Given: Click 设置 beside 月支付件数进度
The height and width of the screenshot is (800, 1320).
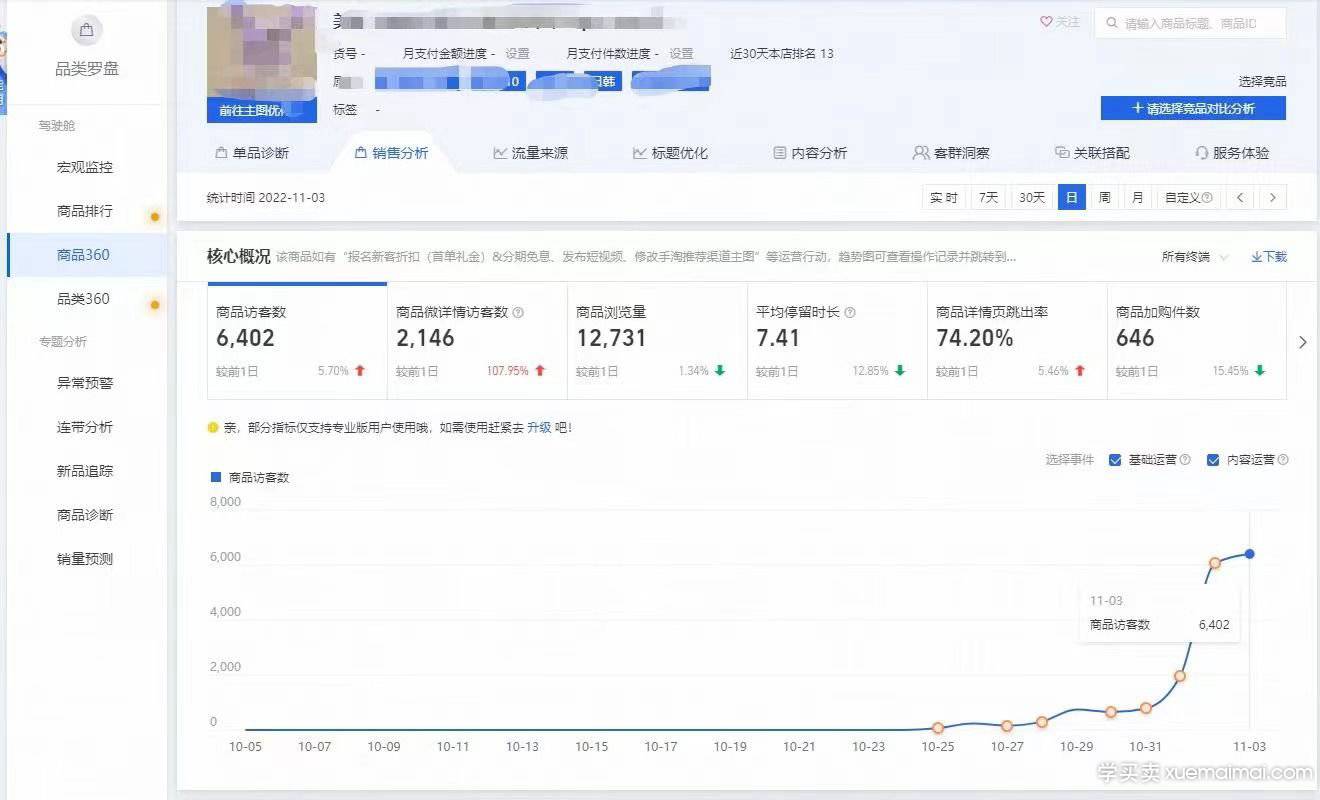Looking at the screenshot, I should 681,54.
